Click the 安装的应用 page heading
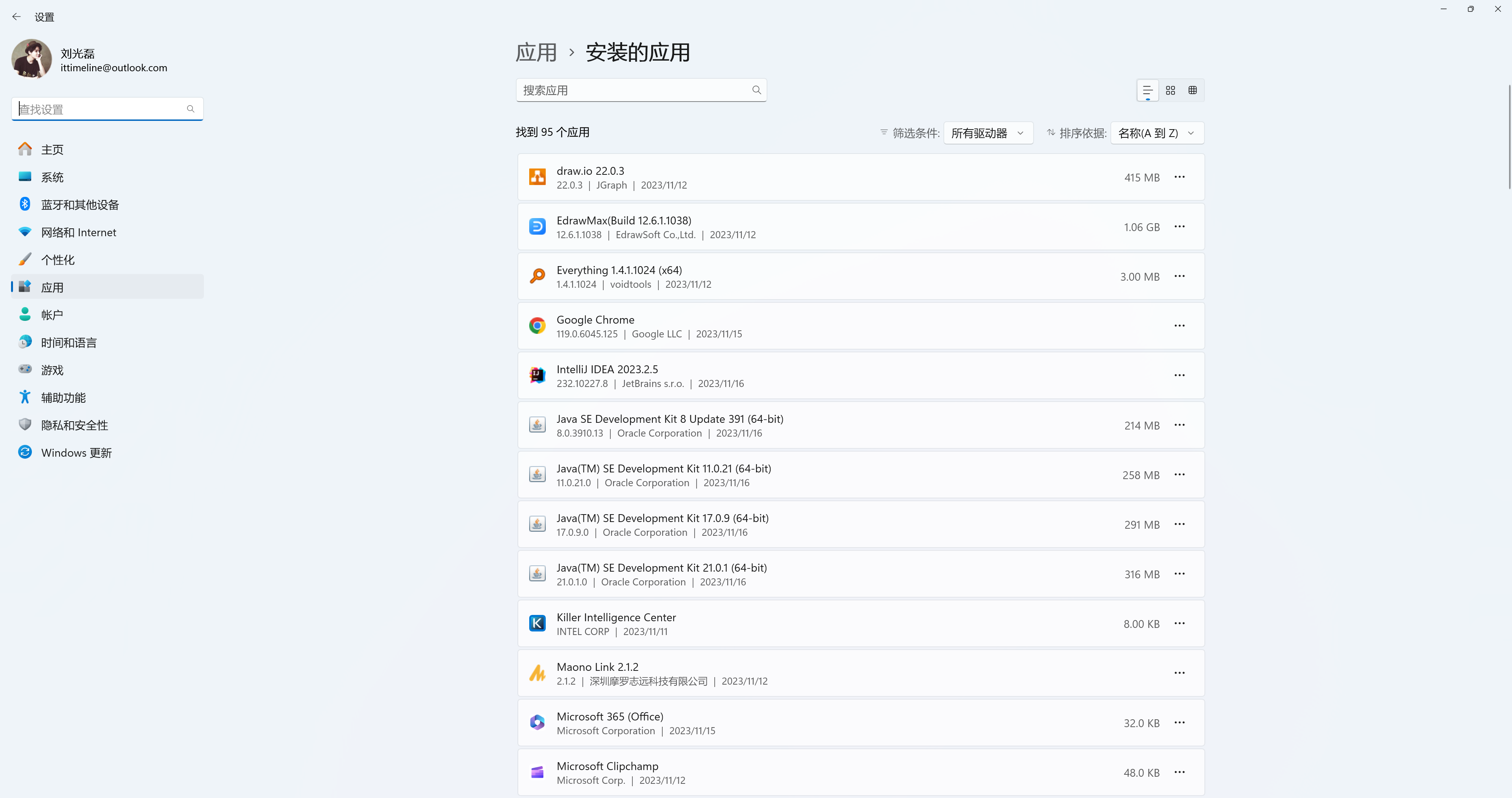This screenshot has width=1512, height=798. click(637, 52)
